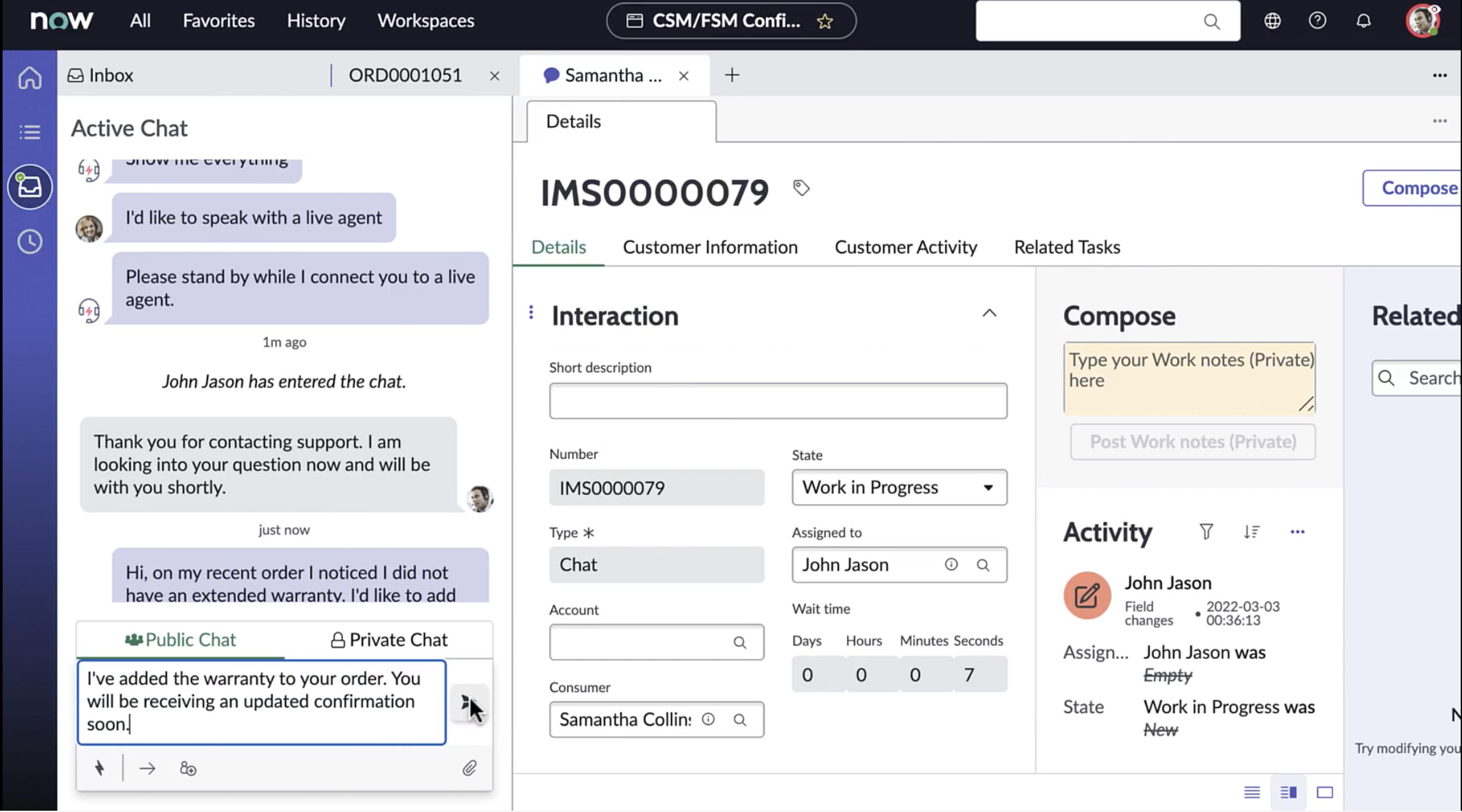Click the Short description field
Image resolution: width=1462 pixels, height=812 pixels.
click(x=777, y=401)
